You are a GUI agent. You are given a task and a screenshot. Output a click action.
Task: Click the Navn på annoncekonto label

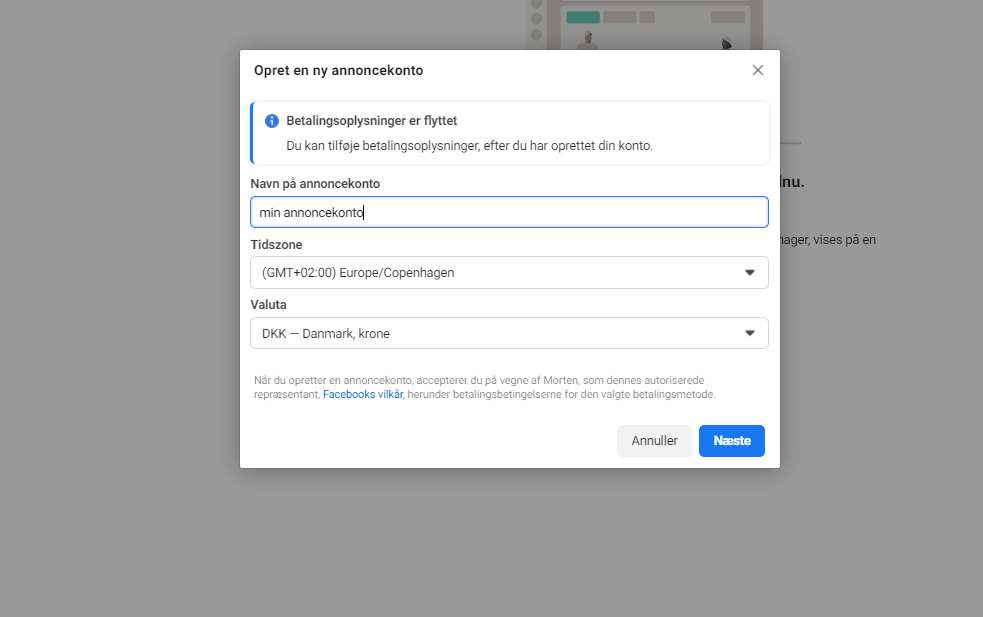click(x=315, y=184)
